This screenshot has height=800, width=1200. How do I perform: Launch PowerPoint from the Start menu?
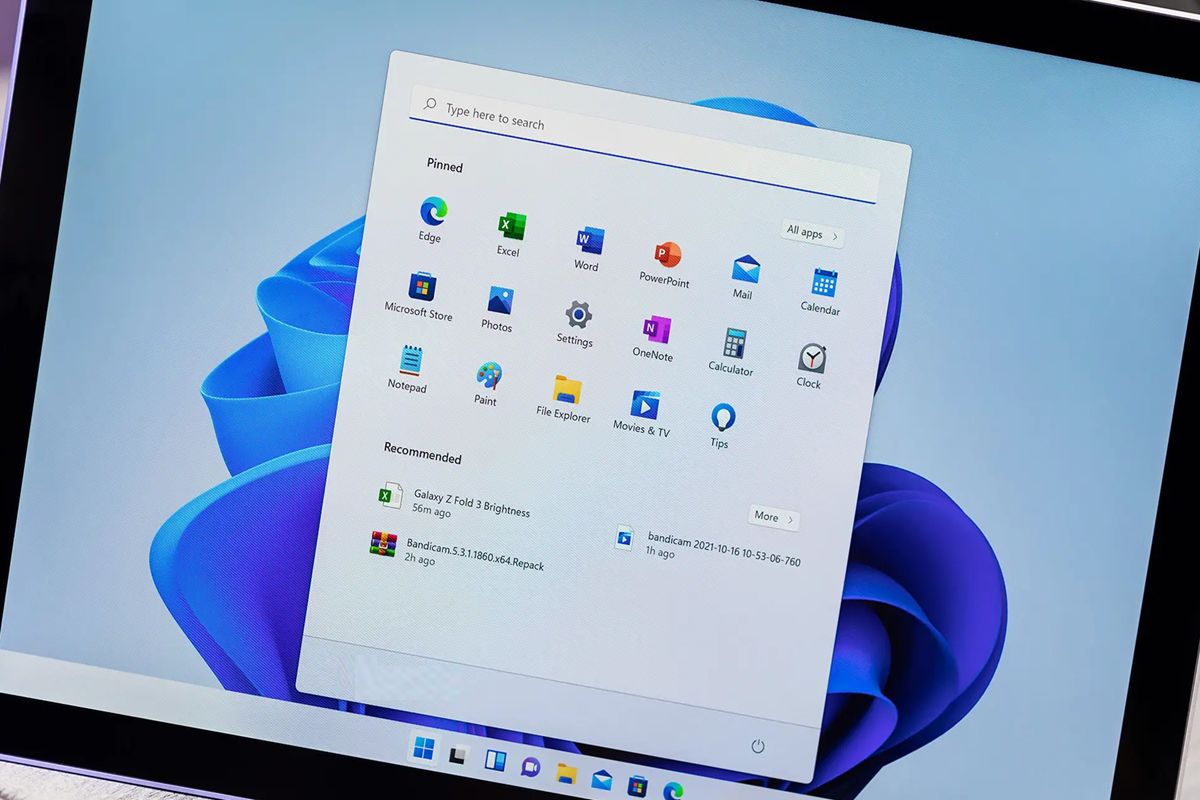tap(666, 264)
